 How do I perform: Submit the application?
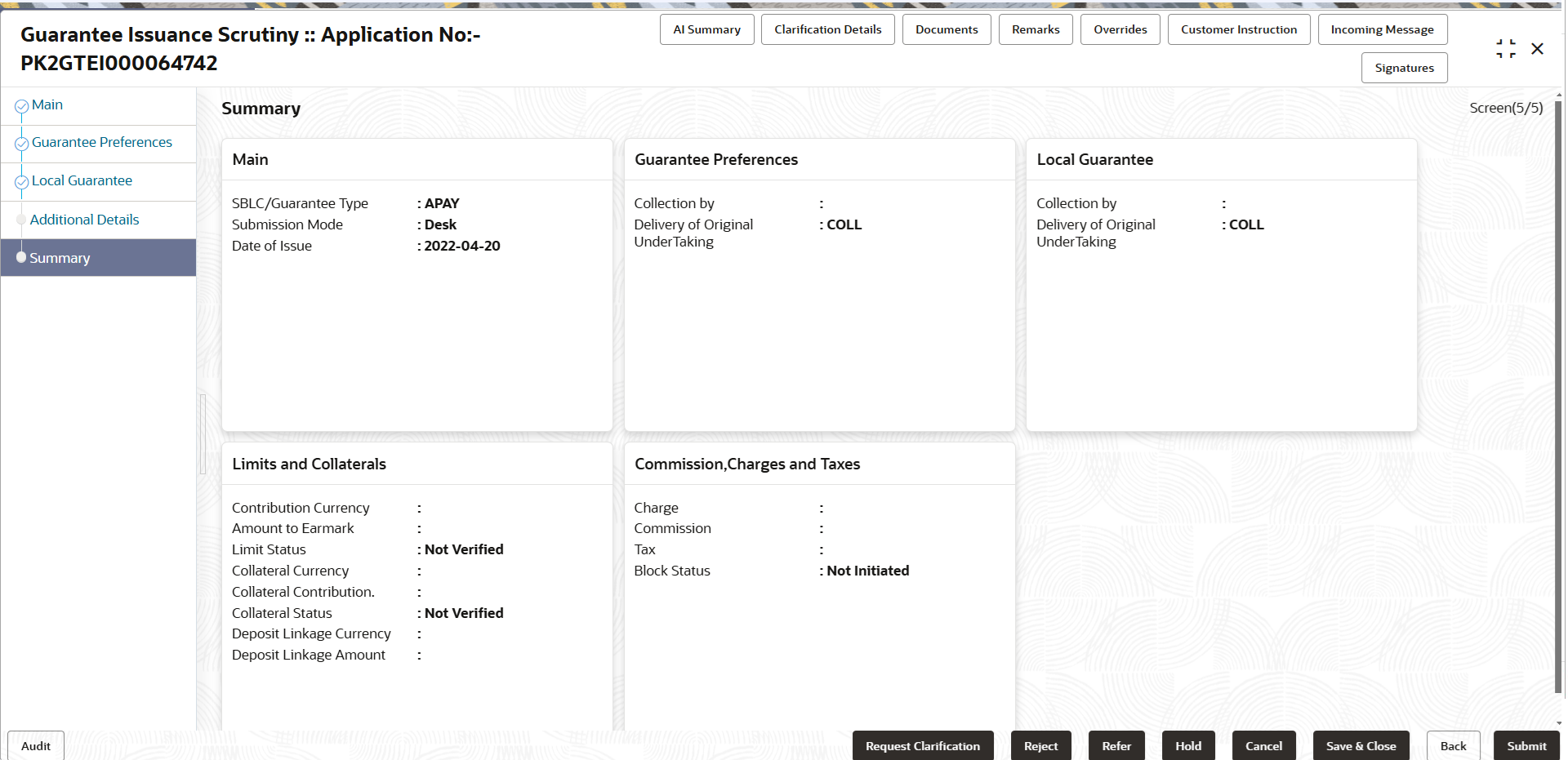(x=1527, y=745)
